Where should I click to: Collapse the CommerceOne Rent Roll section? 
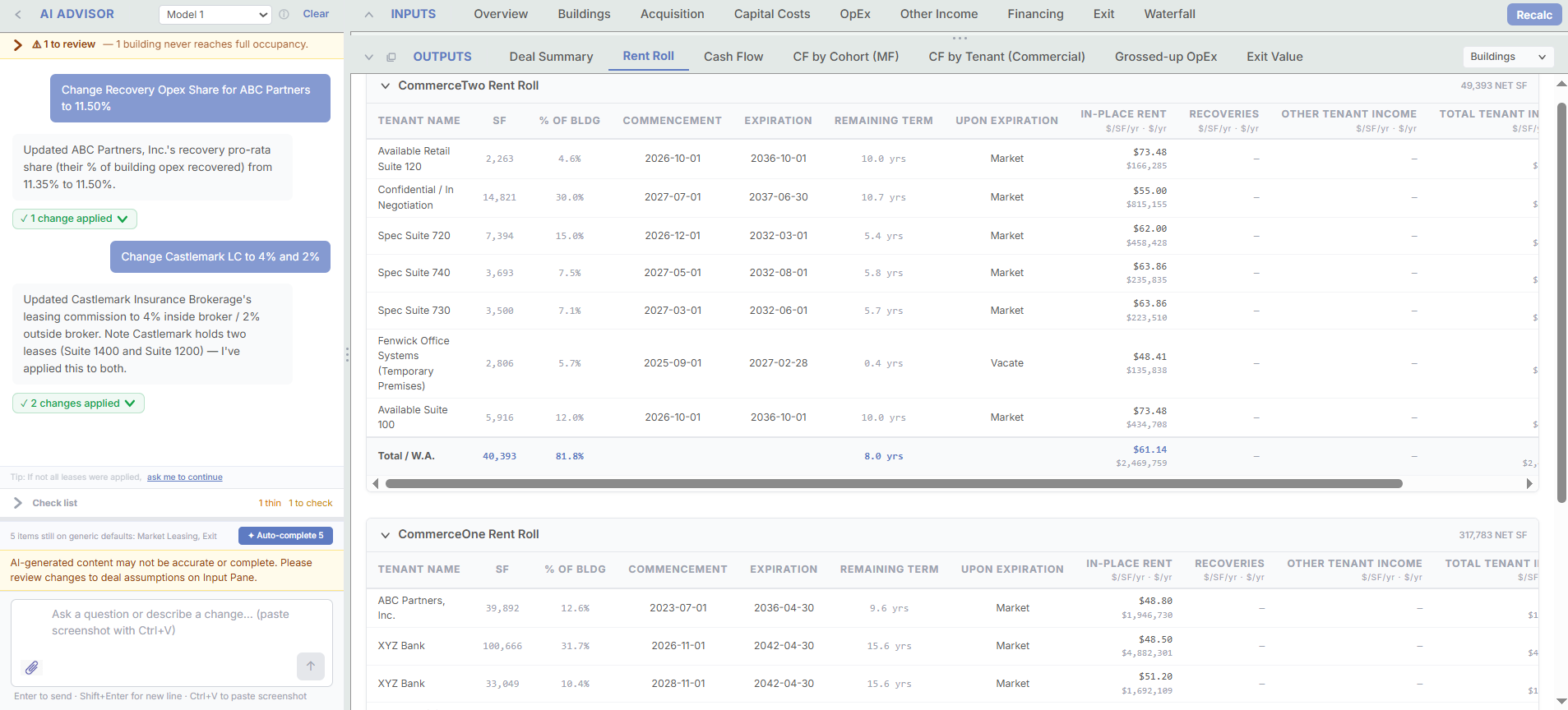tap(385, 535)
